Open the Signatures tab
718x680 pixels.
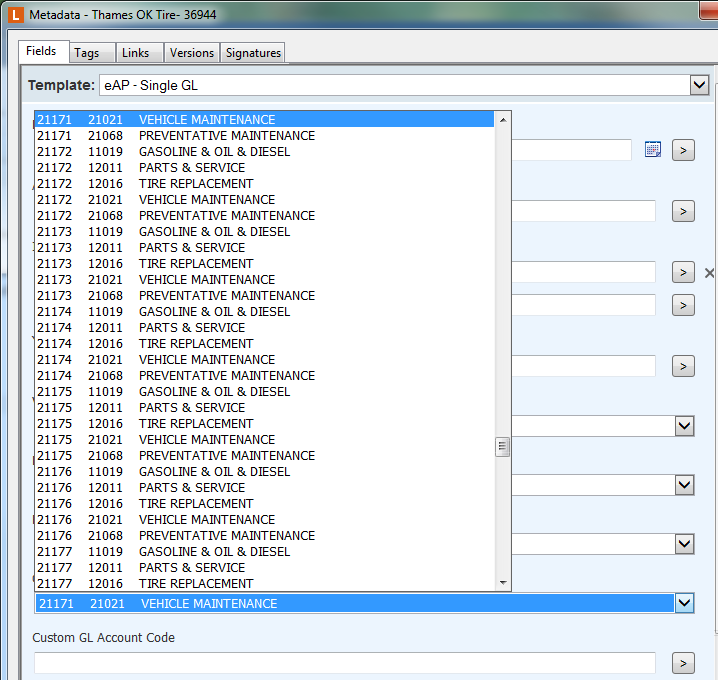(253, 53)
